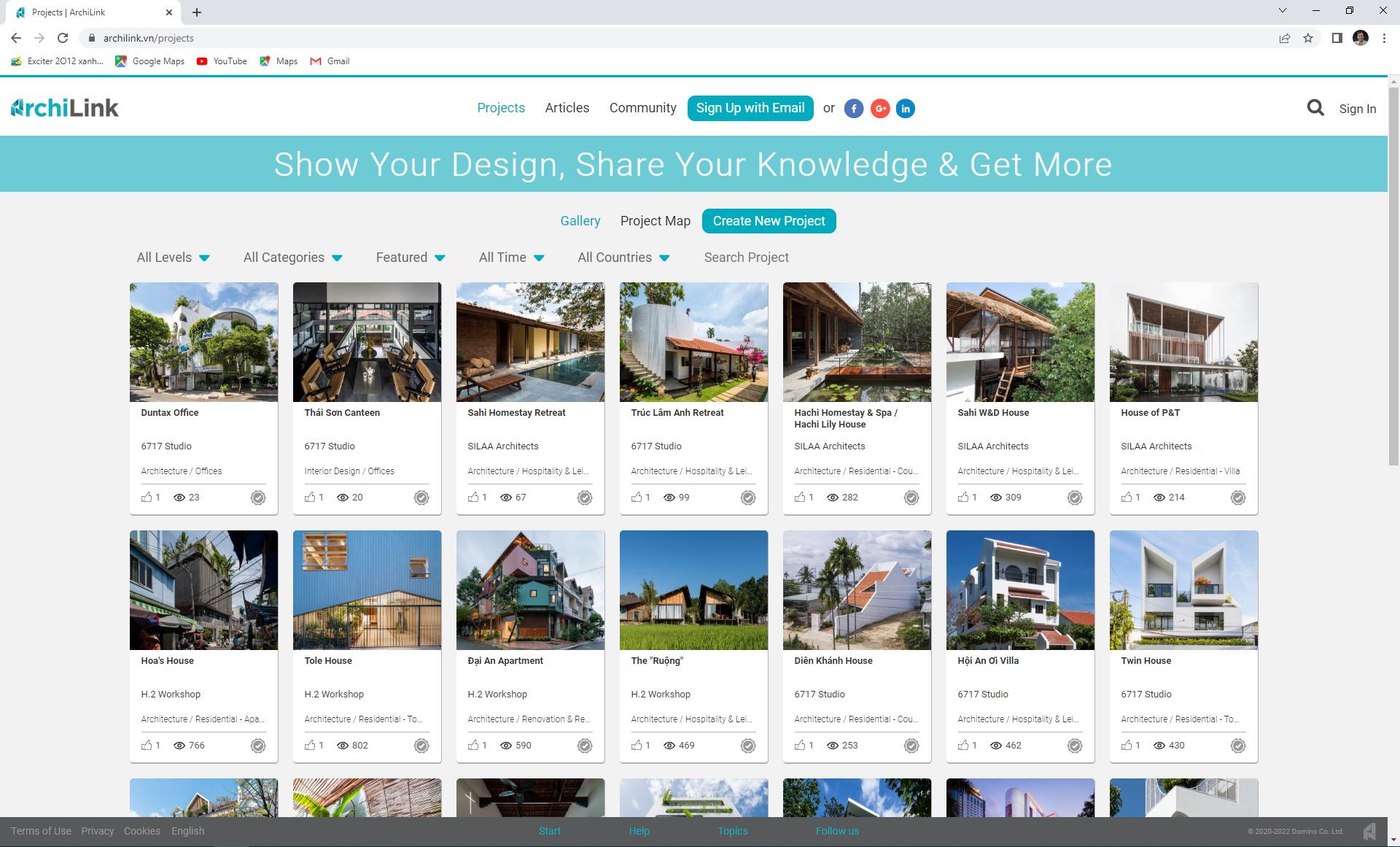Sign up with the Google Plus icon

[x=880, y=109]
